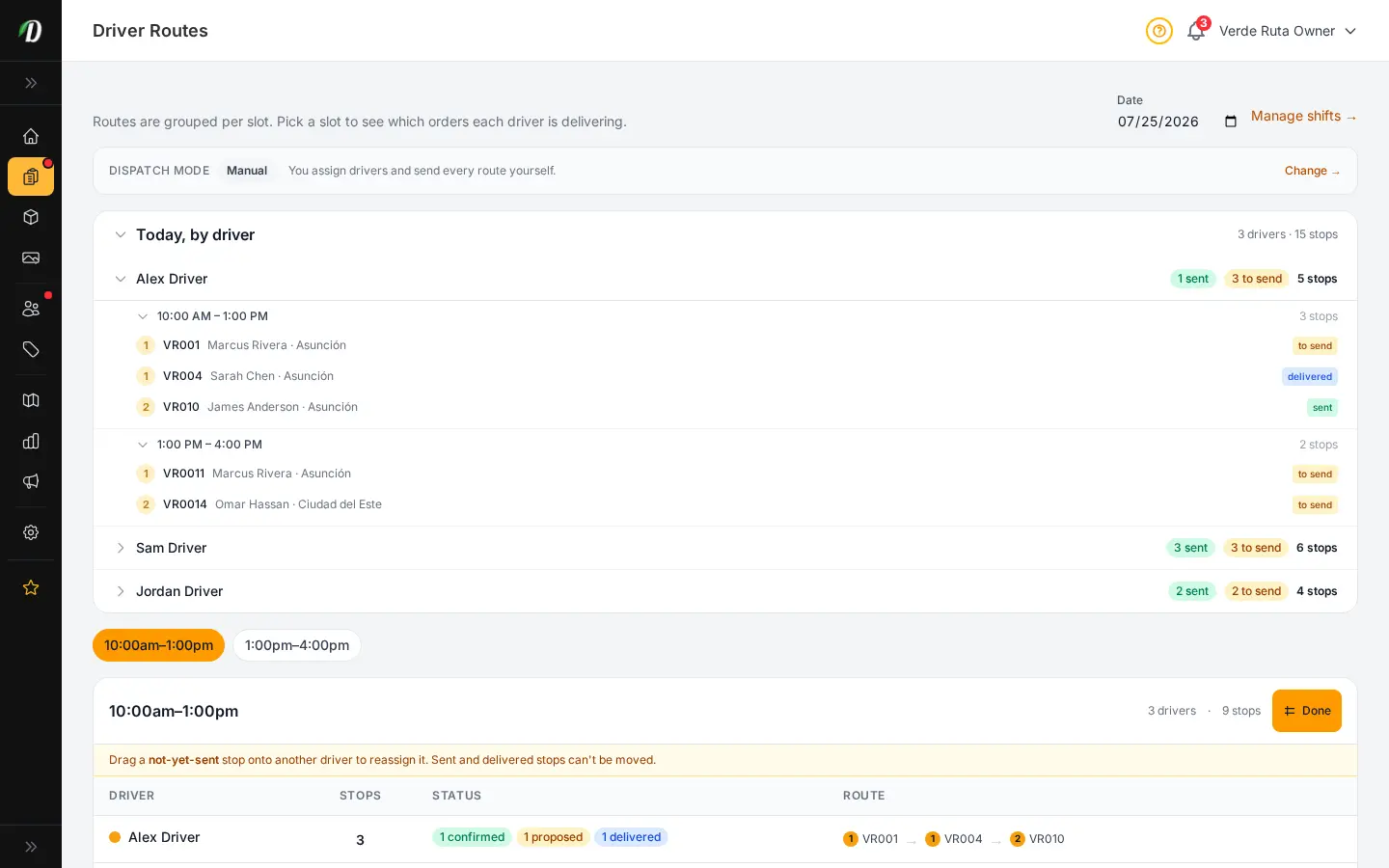Open the megaphone marketing icon
This screenshot has height=868, width=1389.
click(x=31, y=481)
